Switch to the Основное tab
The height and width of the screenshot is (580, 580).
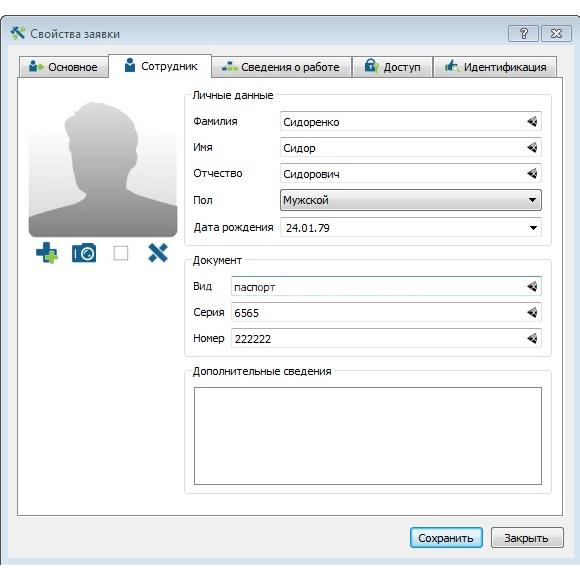(x=64, y=67)
